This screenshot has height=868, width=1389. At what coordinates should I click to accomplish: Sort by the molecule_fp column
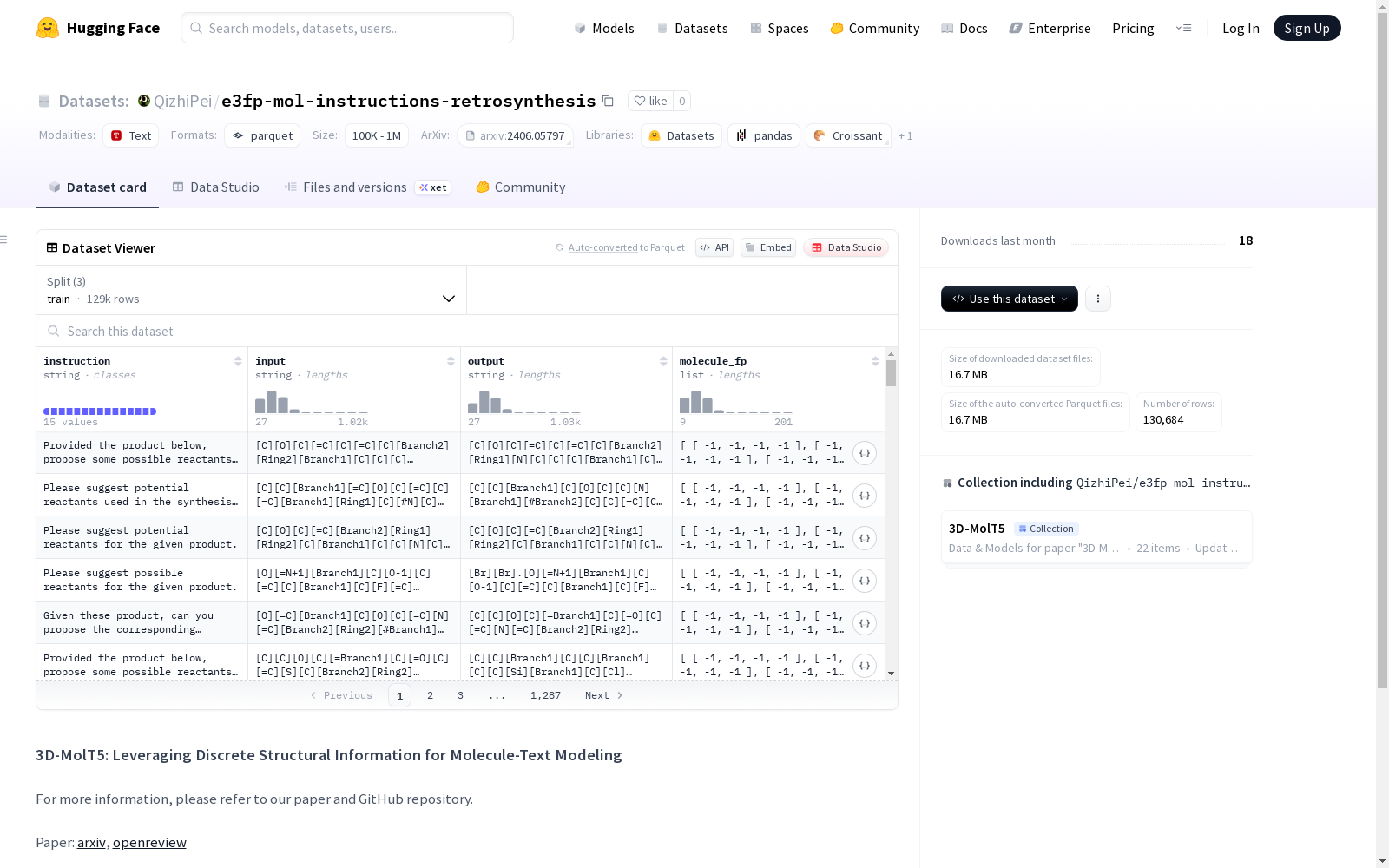coord(875,361)
